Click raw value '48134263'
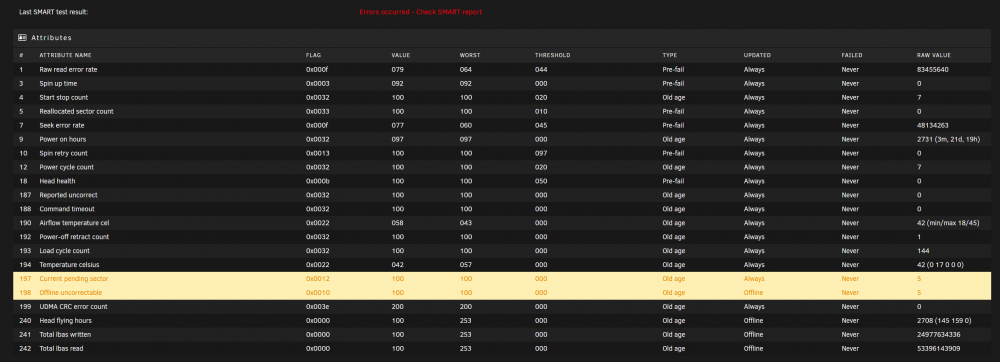This screenshot has width=1000, height=362. pyautogui.click(x=932, y=126)
